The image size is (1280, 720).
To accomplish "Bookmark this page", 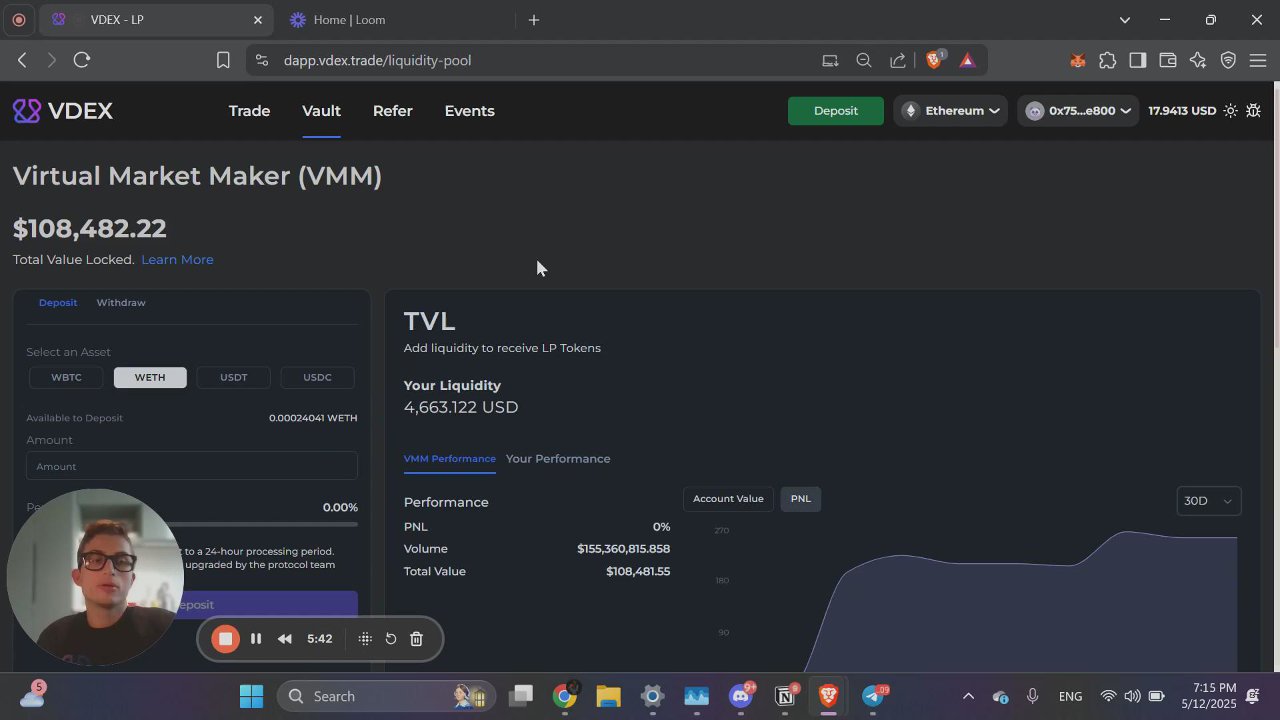I will tap(223, 60).
